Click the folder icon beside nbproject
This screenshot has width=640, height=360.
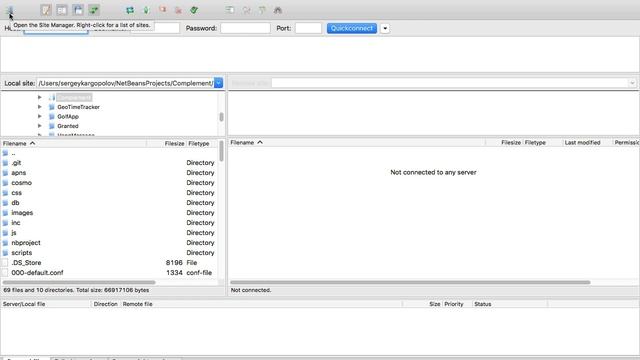coord(5,243)
